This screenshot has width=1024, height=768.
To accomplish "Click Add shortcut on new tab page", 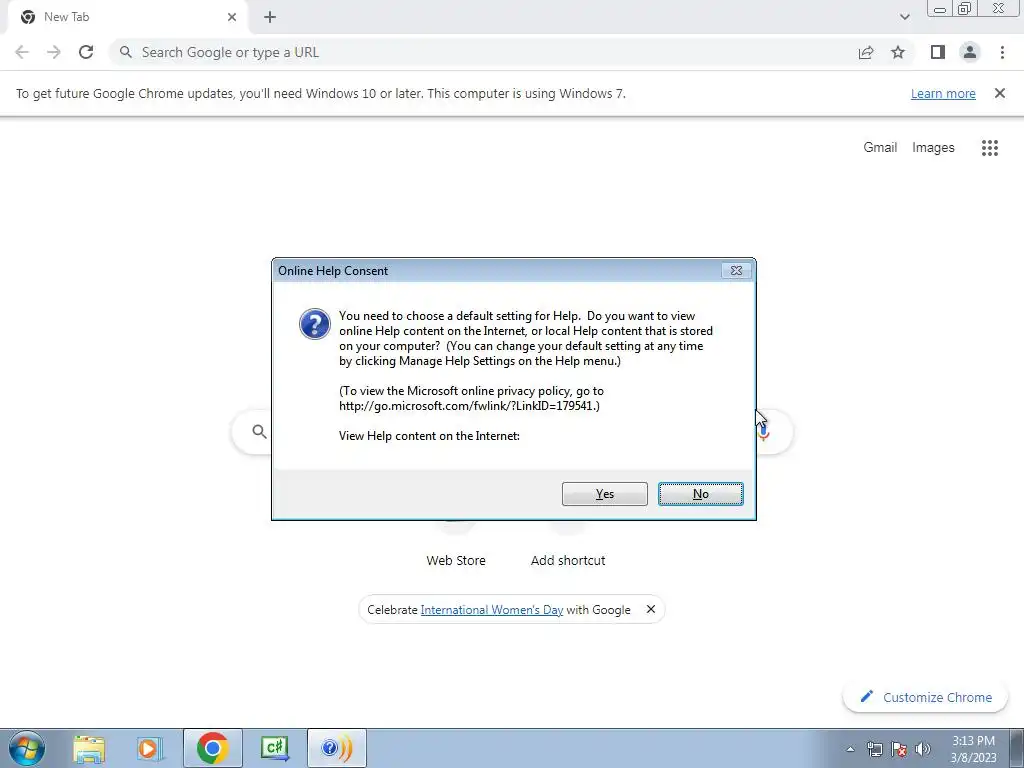I will [568, 560].
